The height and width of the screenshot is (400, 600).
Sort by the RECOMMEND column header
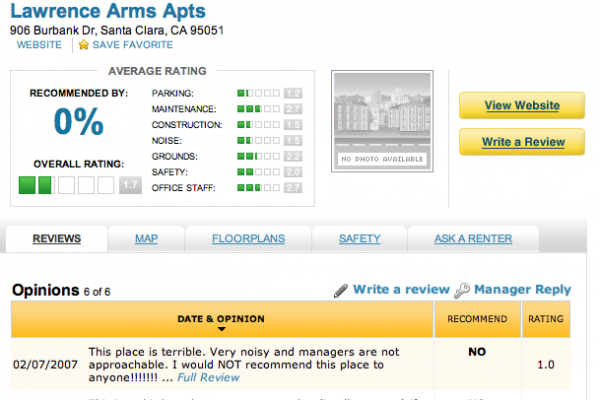tap(476, 319)
